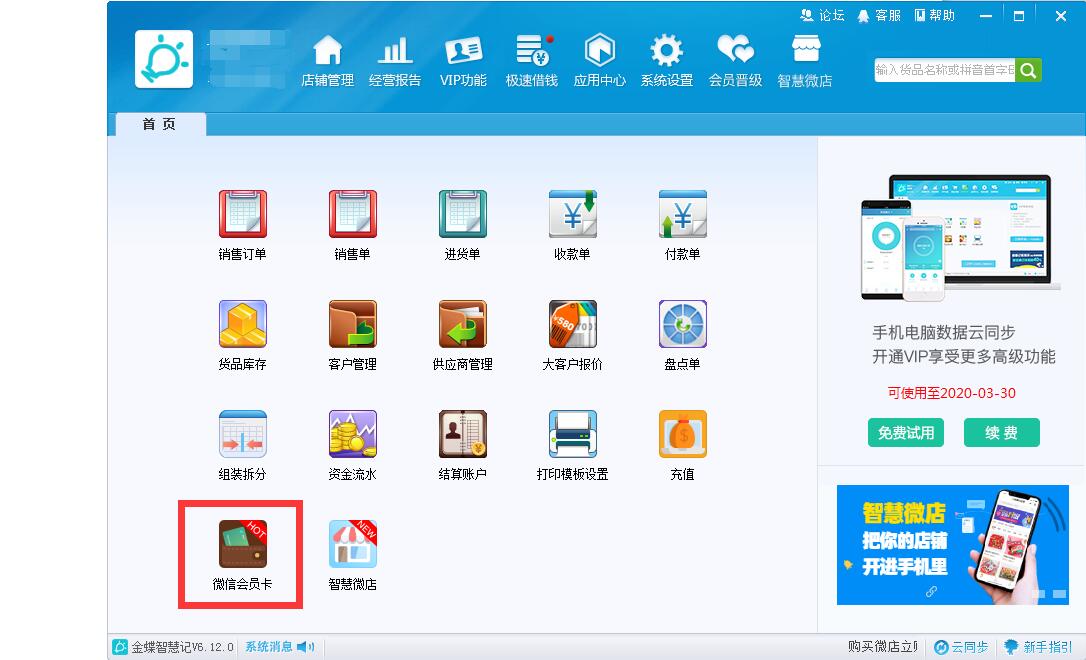Open the 智慧微店 promotional banner
Image resolution: width=1086 pixels, height=660 pixels.
tap(952, 545)
